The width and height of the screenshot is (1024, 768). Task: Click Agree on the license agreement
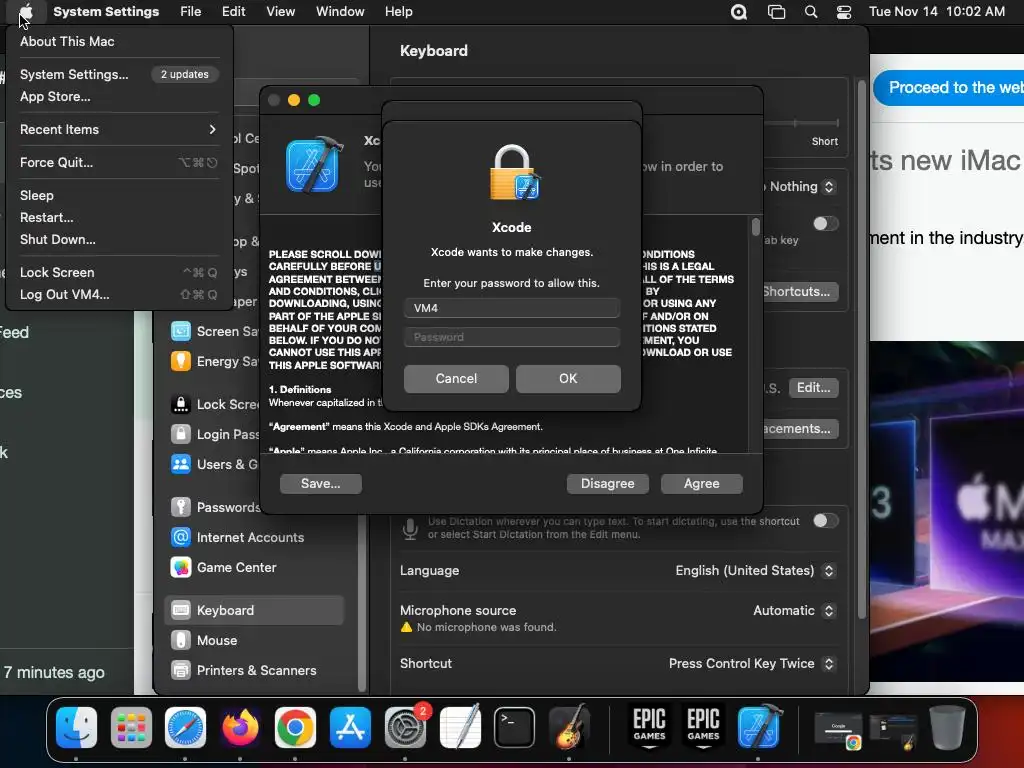[x=701, y=483]
